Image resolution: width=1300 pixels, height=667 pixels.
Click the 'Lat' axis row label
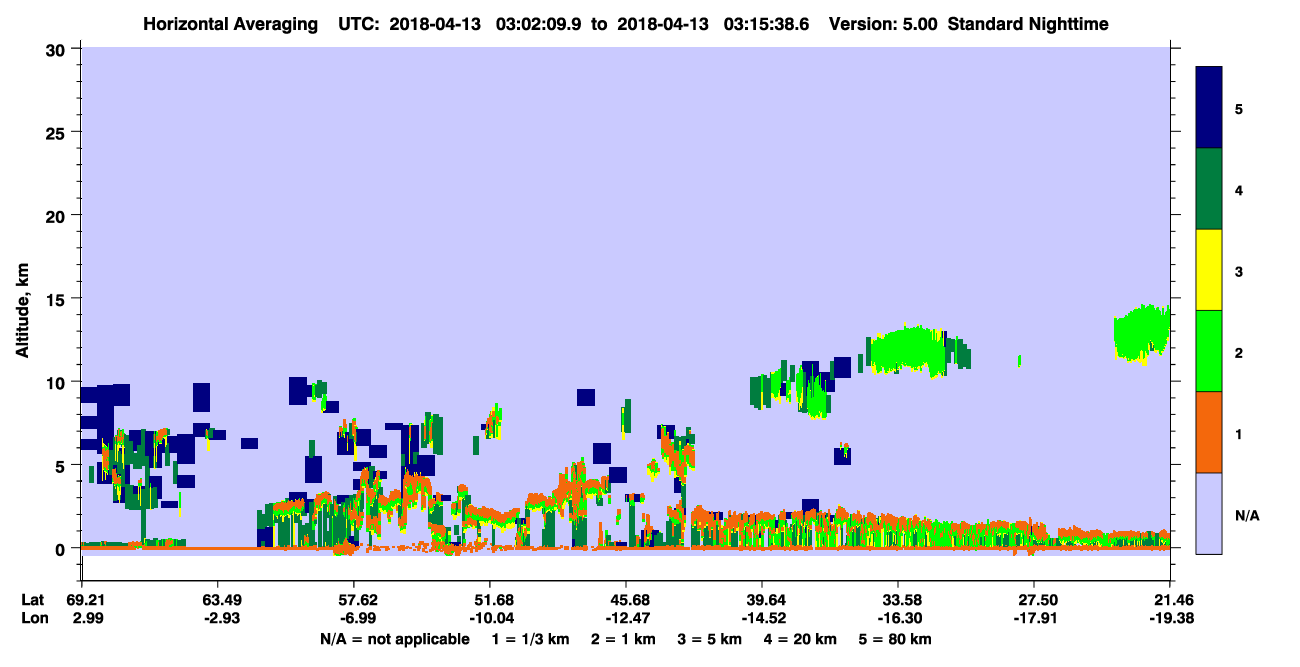point(33,600)
